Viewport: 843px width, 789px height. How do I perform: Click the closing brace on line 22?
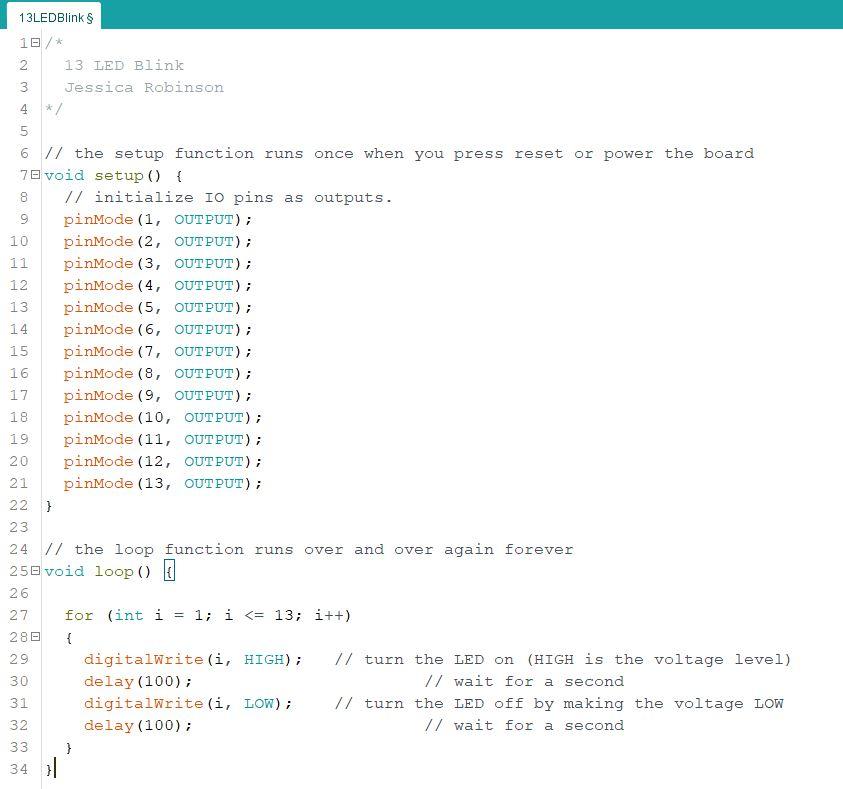pos(49,506)
